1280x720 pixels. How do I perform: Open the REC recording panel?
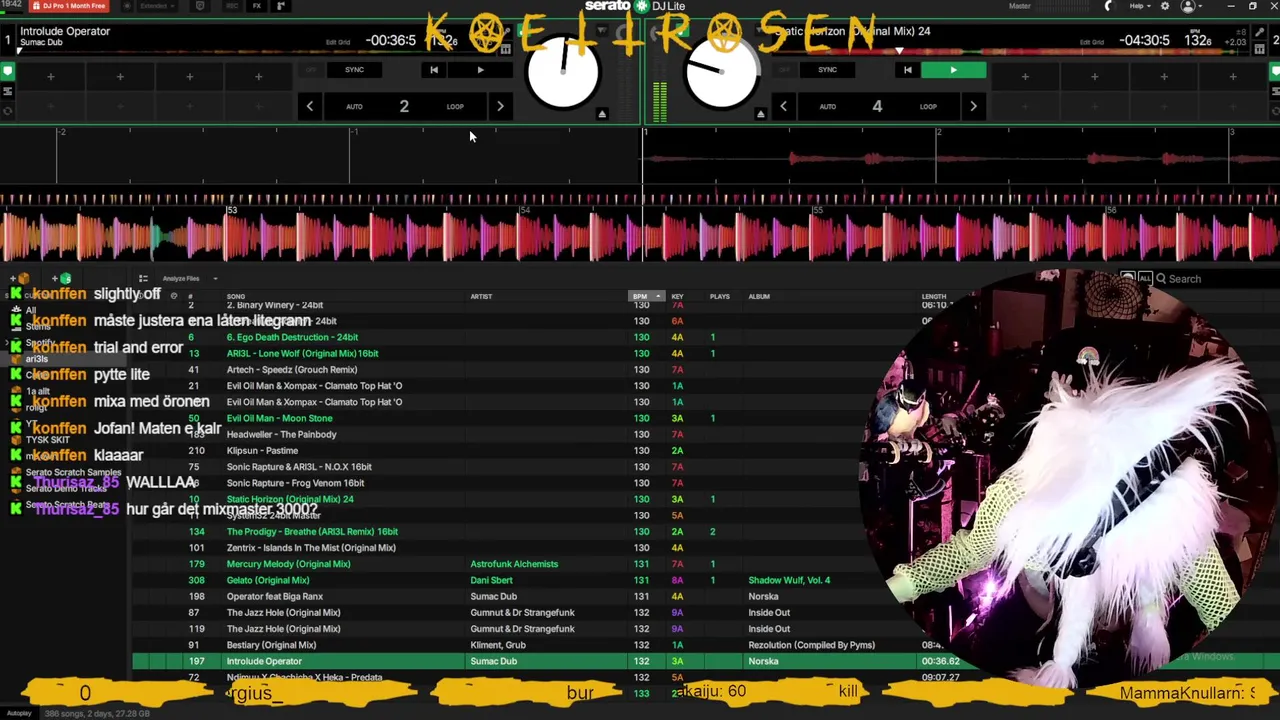tap(231, 6)
